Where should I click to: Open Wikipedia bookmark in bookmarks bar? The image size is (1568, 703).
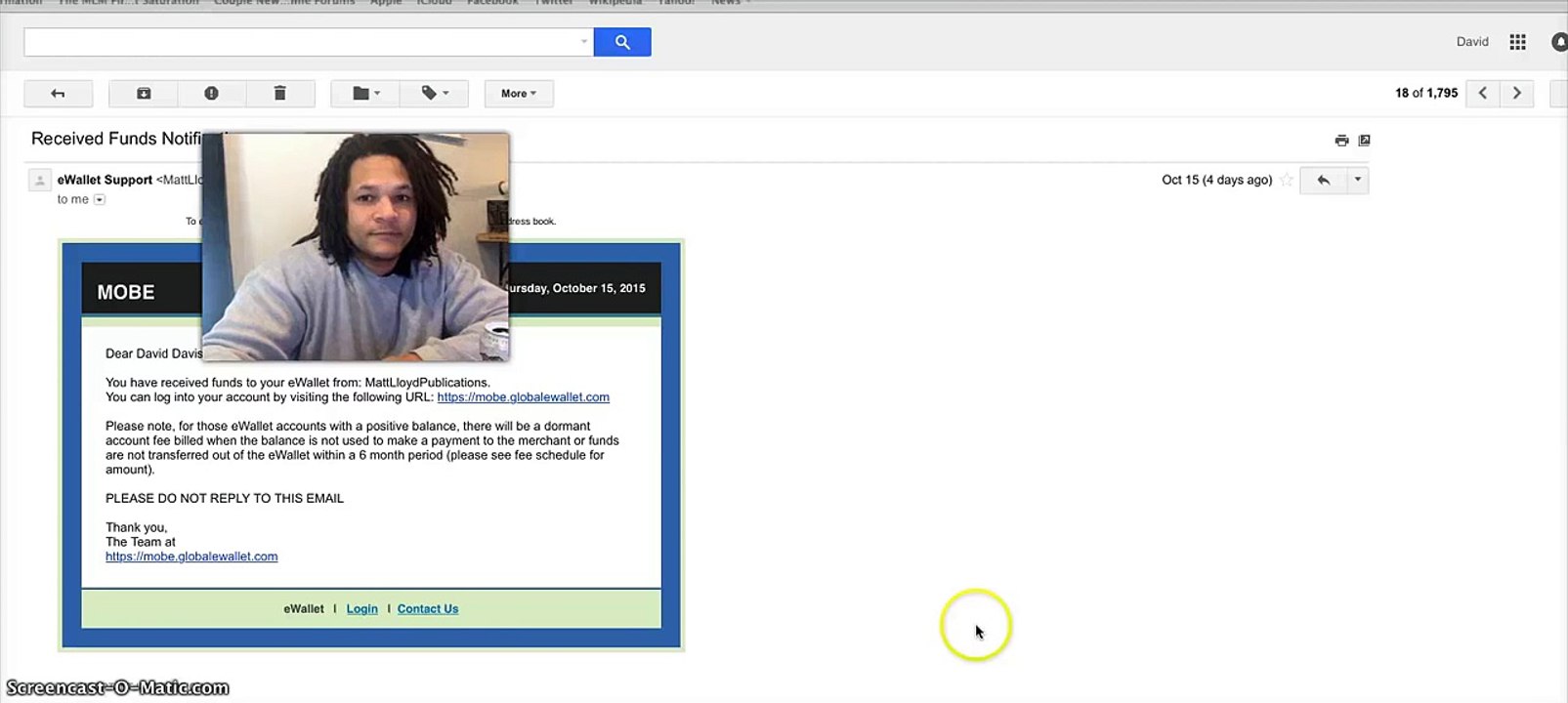[x=615, y=3]
